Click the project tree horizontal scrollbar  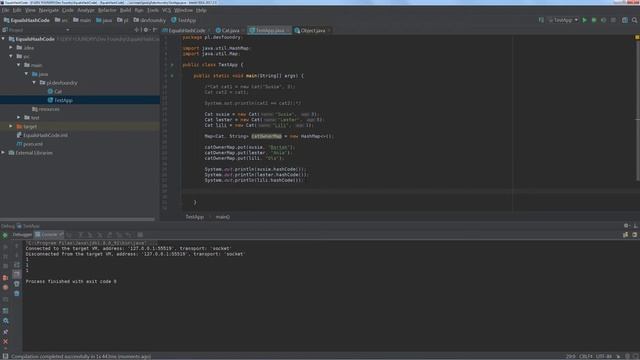pos(78,220)
